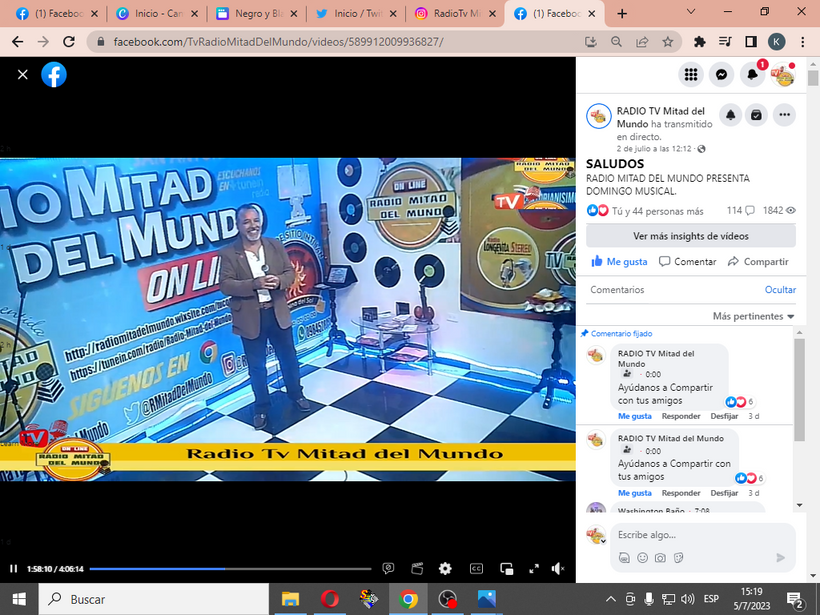The height and width of the screenshot is (615, 820).
Task: Like the pinned comment via "Me gusta"
Action: (635, 416)
